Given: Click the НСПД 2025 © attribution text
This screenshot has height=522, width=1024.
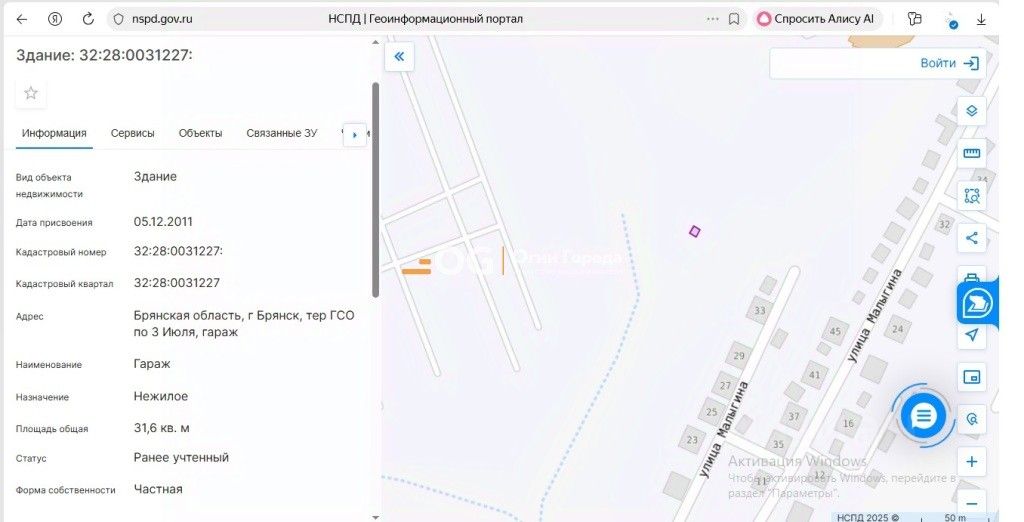Looking at the screenshot, I should [x=867, y=517].
